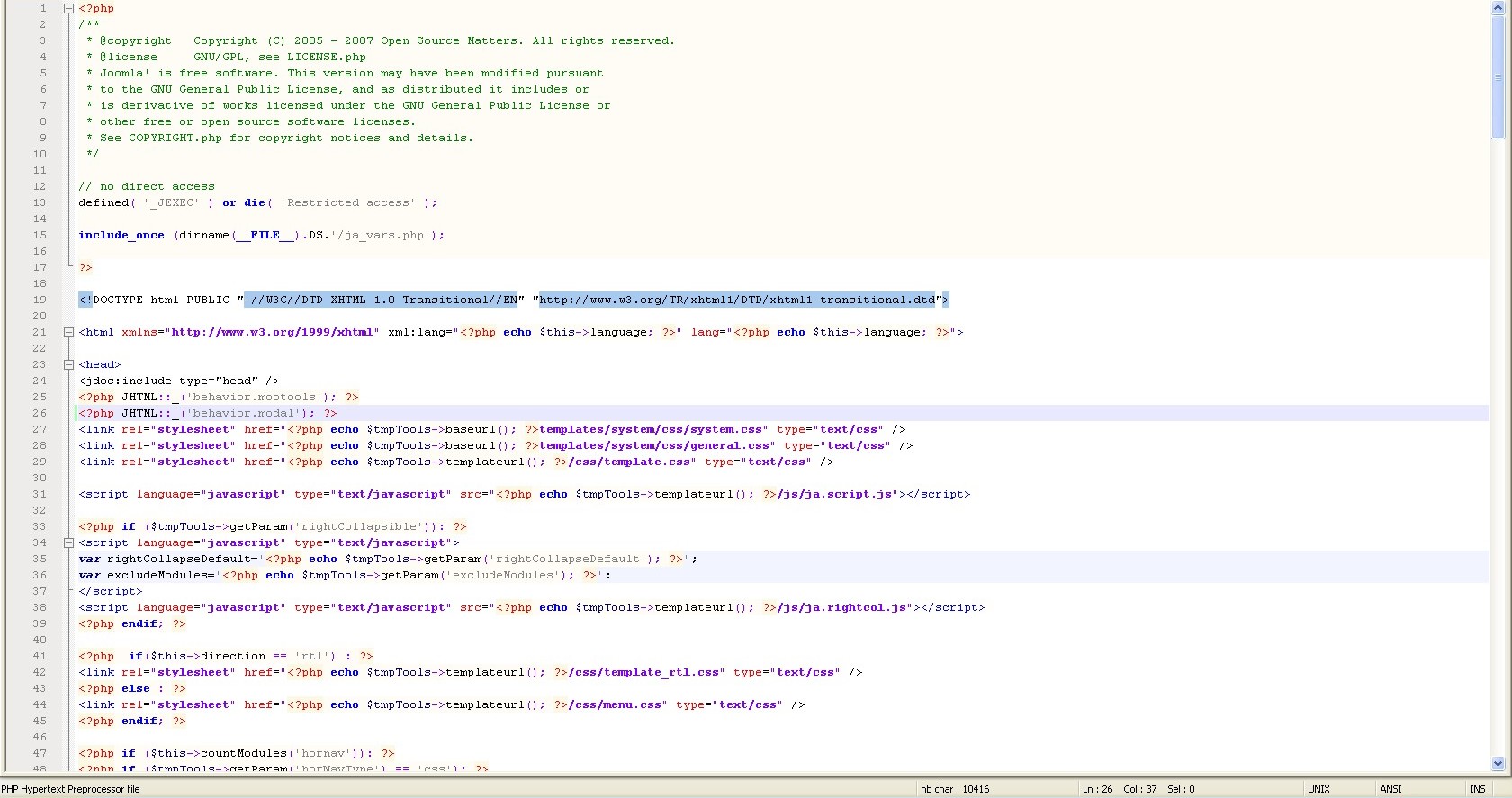The width and height of the screenshot is (1512, 798).
Task: Click the "Sel : 0" status bar value
Action: (1181, 789)
